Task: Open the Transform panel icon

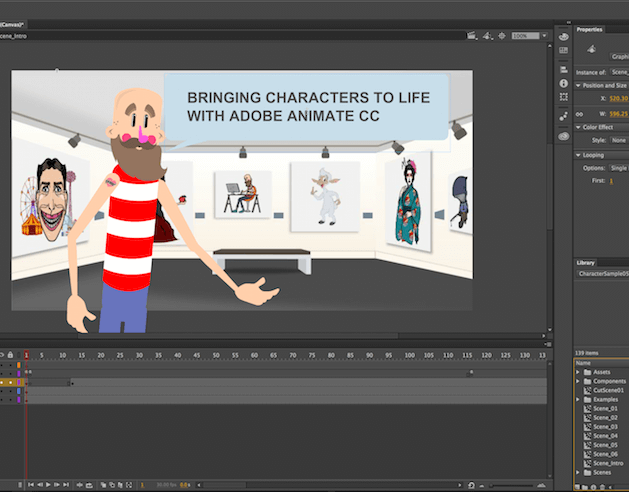Action: [564, 97]
